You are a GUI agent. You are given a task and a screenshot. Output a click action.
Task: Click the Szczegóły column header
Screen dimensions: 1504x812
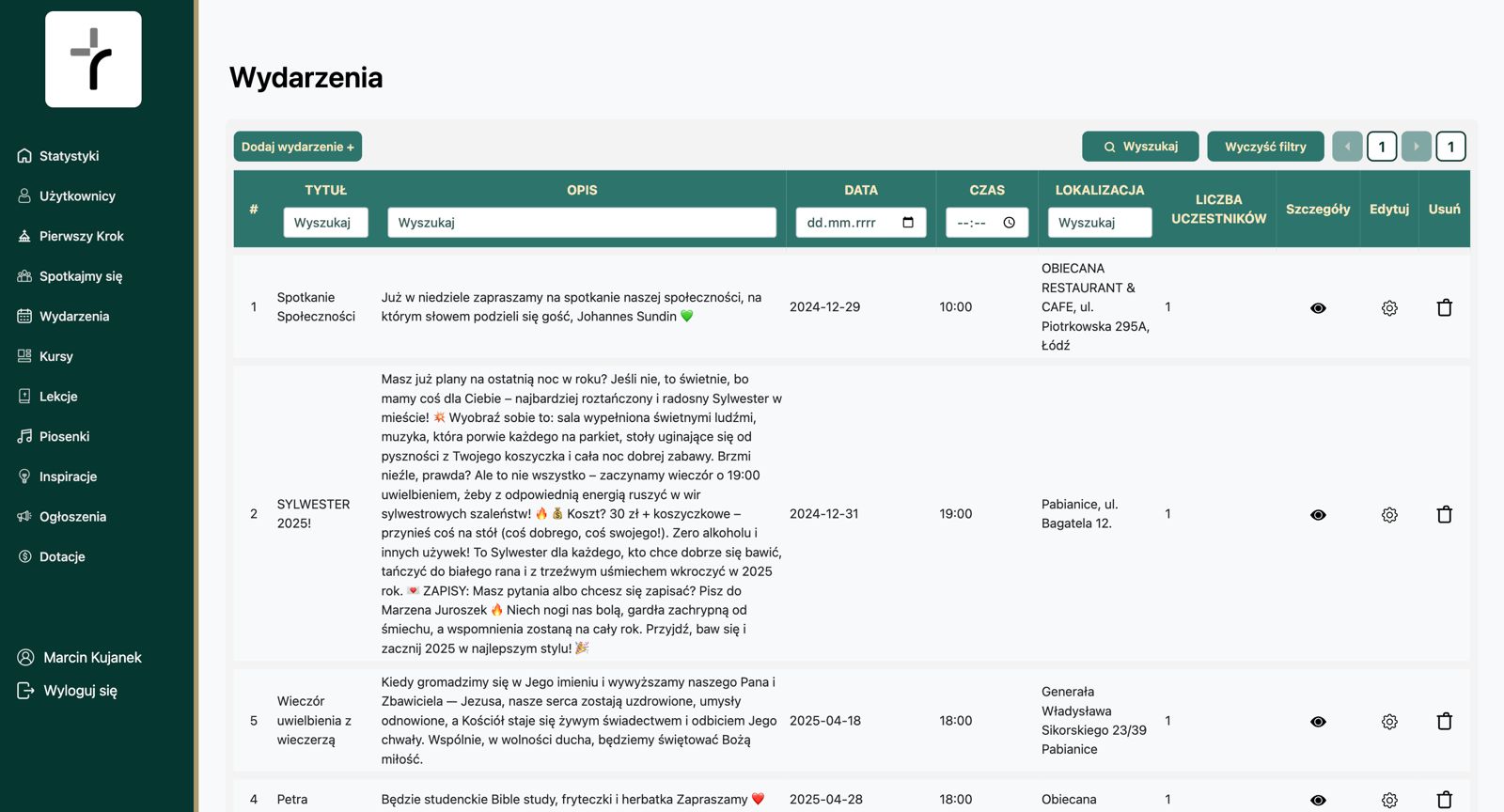pos(1318,209)
